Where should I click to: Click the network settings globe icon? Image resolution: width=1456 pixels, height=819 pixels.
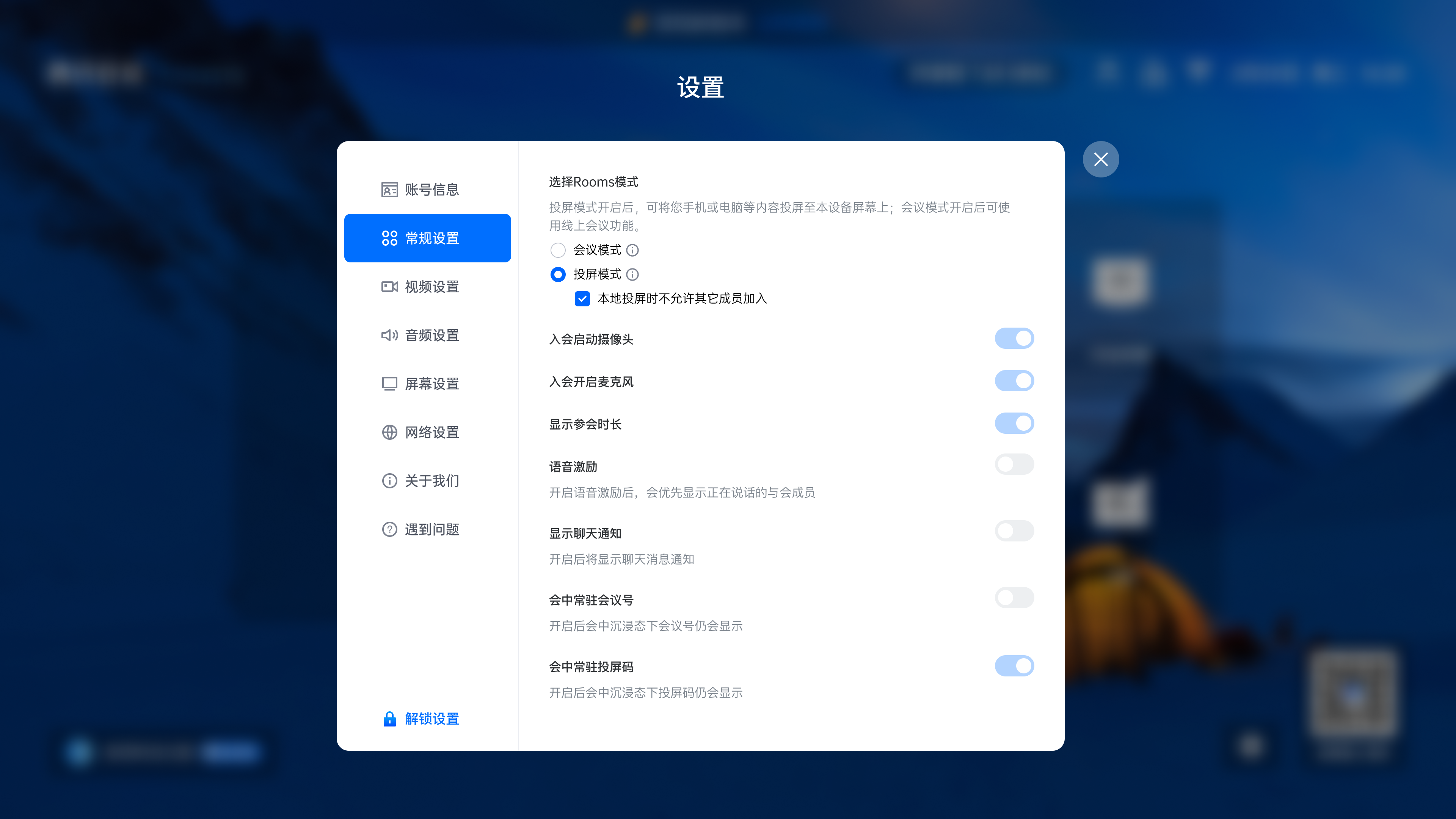tap(389, 432)
